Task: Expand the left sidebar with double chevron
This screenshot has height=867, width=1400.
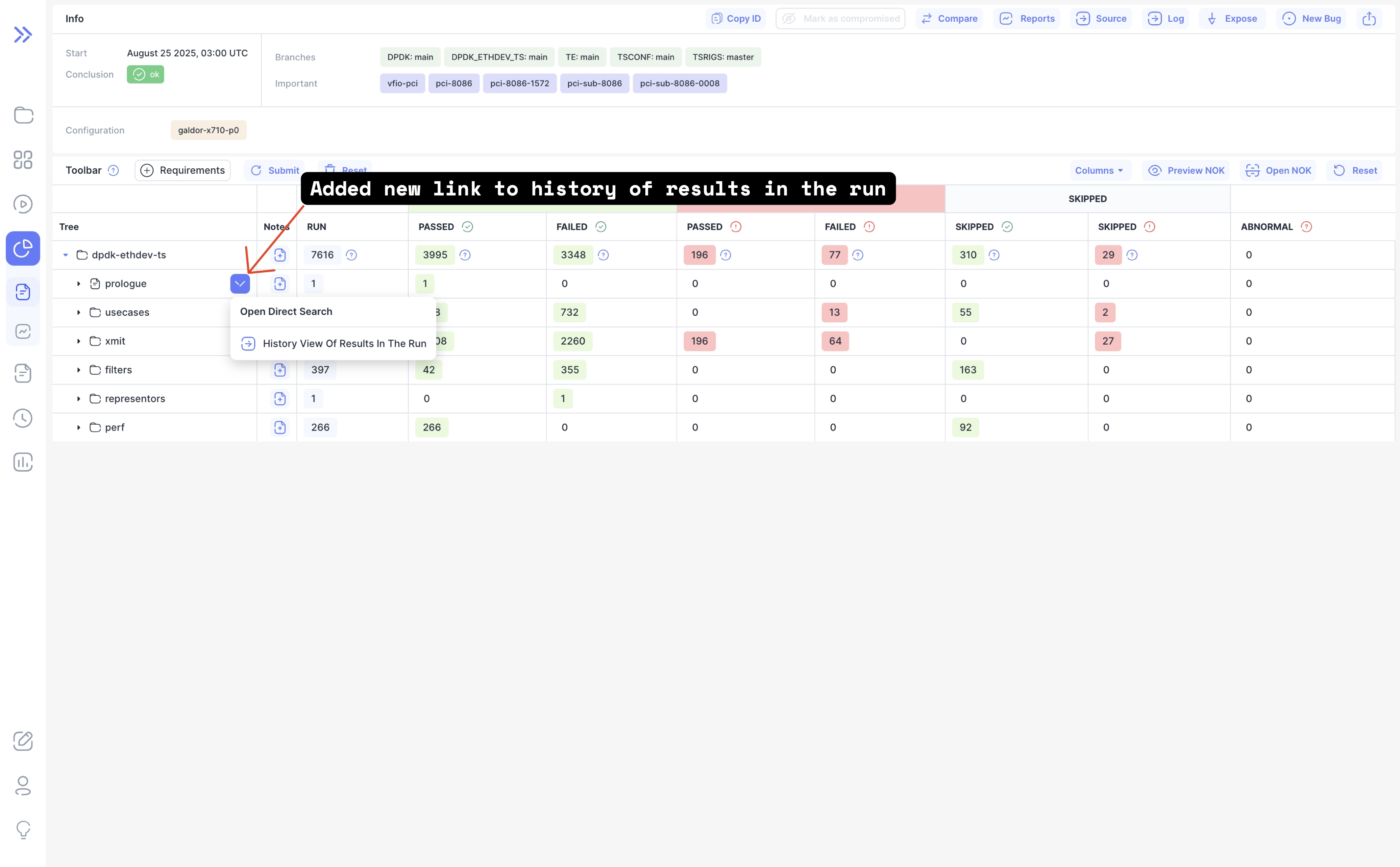Action: click(23, 34)
